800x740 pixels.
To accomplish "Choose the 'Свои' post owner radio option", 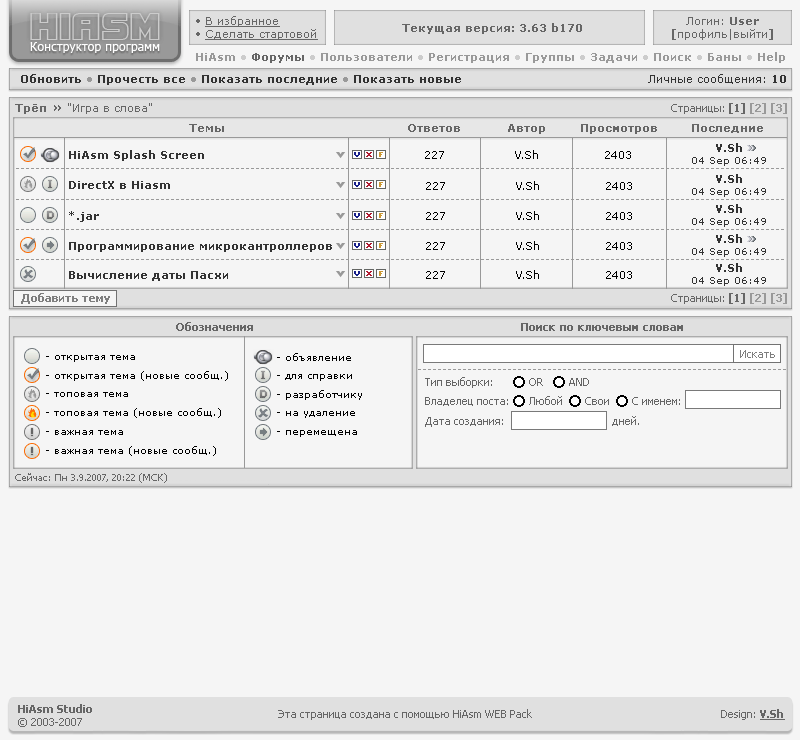I will [x=575, y=401].
